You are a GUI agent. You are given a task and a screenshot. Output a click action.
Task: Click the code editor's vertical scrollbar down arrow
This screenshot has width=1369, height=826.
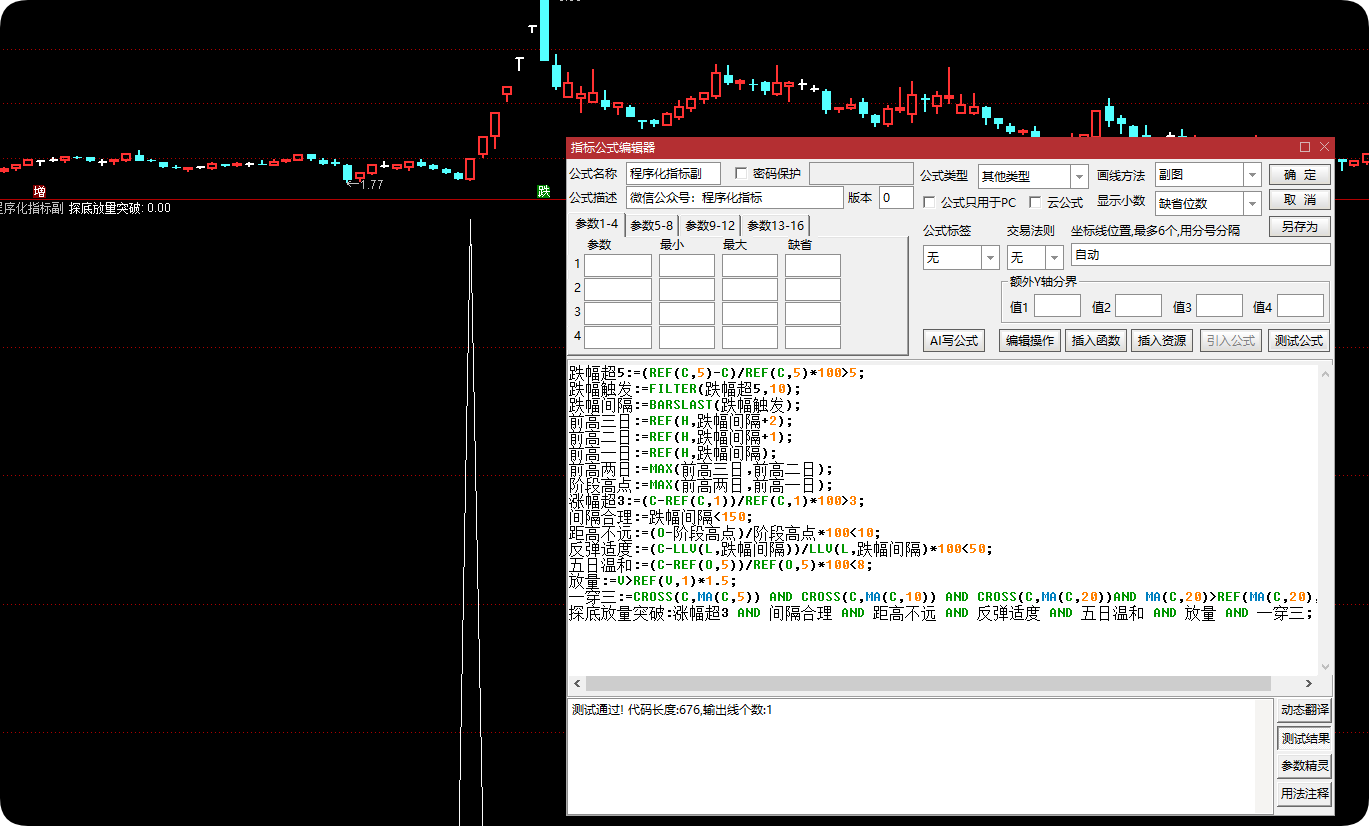click(x=1326, y=667)
